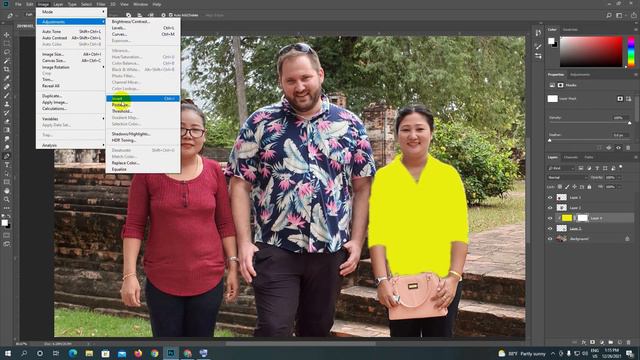Viewport: 640px width, 360px height.
Task: Click the lock all padlock icon
Action: coord(589,187)
